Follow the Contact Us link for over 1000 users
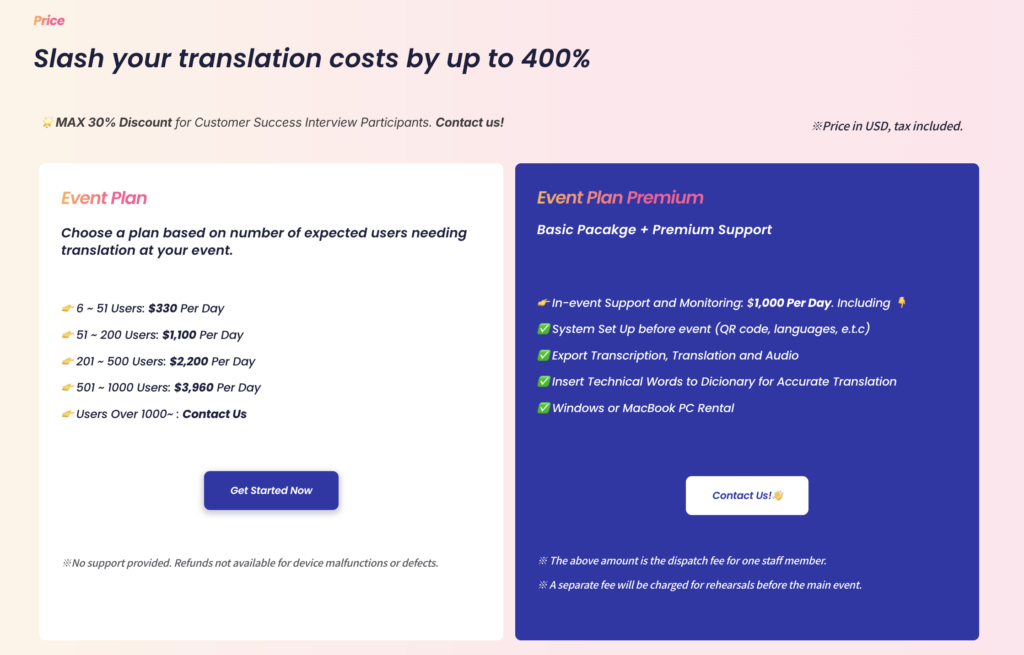 click(x=214, y=414)
